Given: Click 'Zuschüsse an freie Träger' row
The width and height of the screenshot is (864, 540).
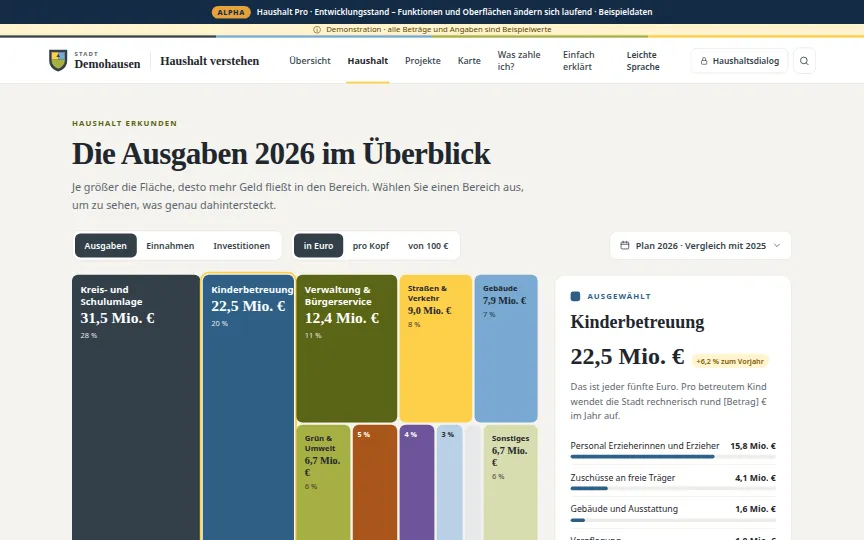Looking at the screenshot, I should coord(673,481).
